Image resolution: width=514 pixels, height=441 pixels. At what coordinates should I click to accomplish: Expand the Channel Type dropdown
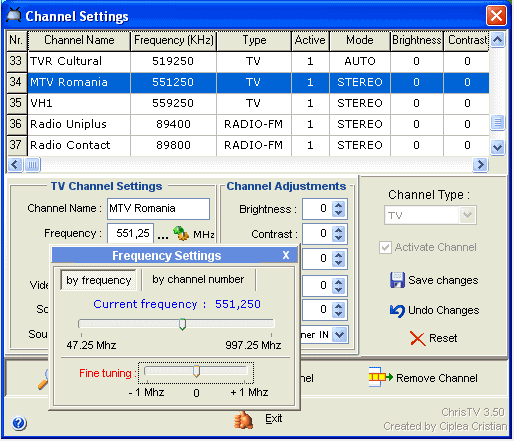click(x=467, y=215)
